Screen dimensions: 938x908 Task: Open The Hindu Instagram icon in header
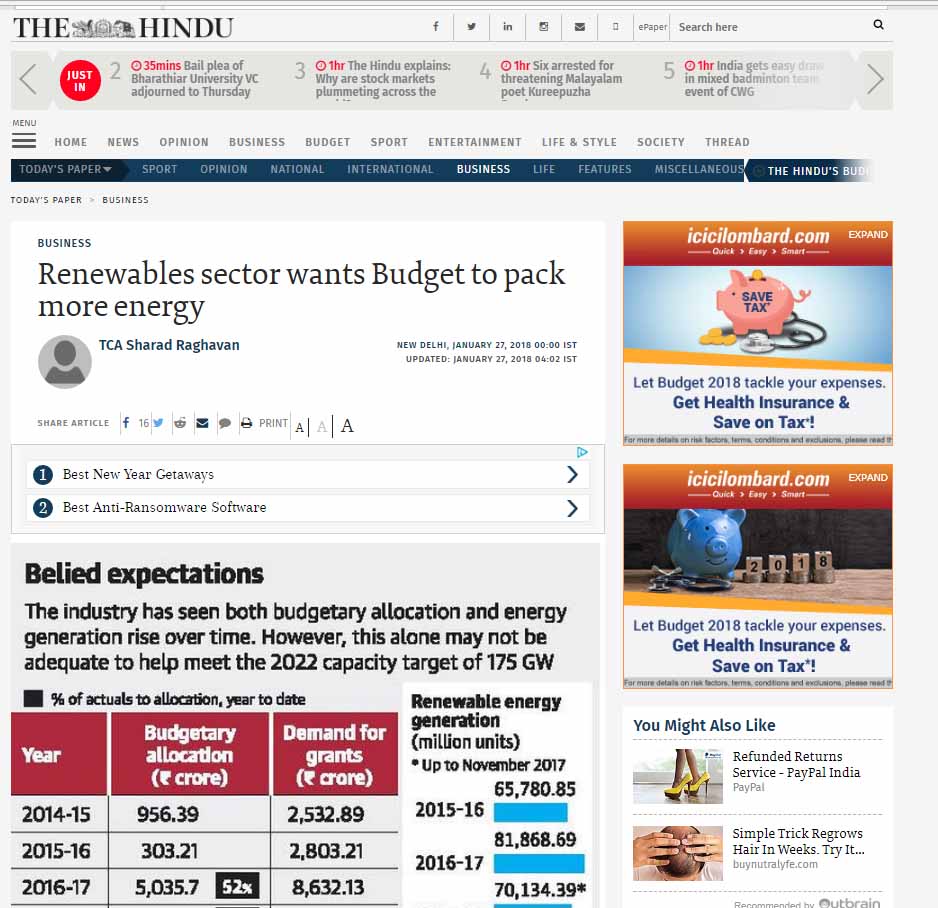click(543, 27)
